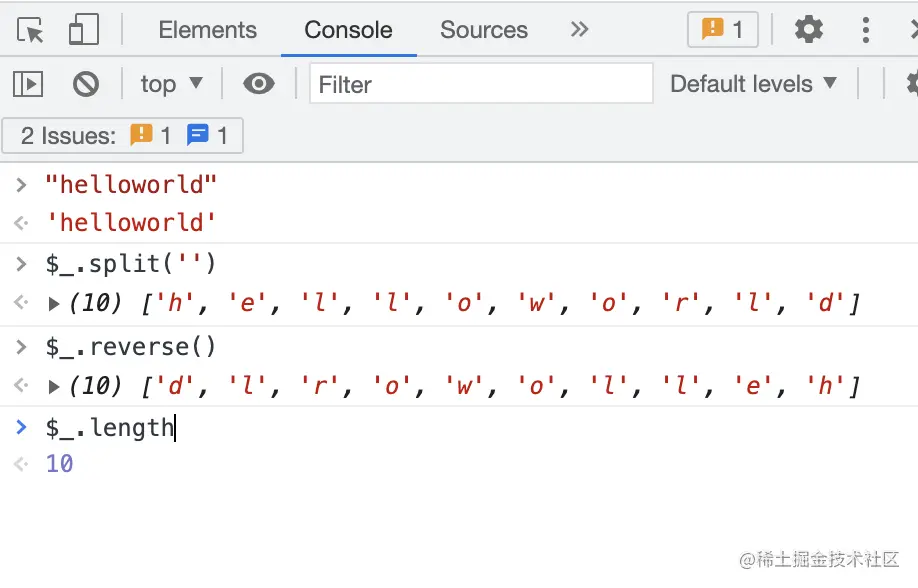Open the three-dot customize DevTools menu
918x588 pixels.
pyautogui.click(x=866, y=30)
